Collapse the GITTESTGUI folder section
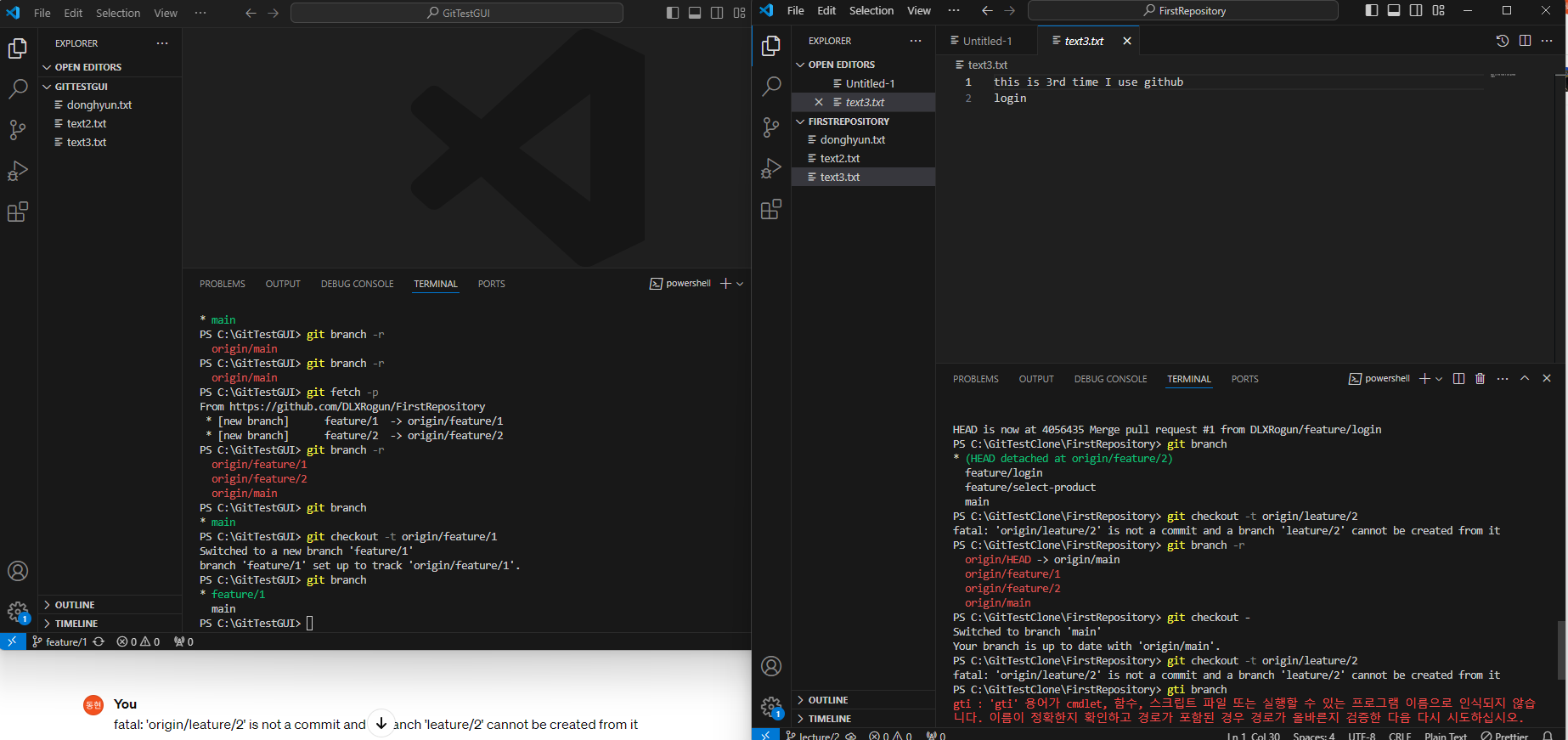 (110, 87)
